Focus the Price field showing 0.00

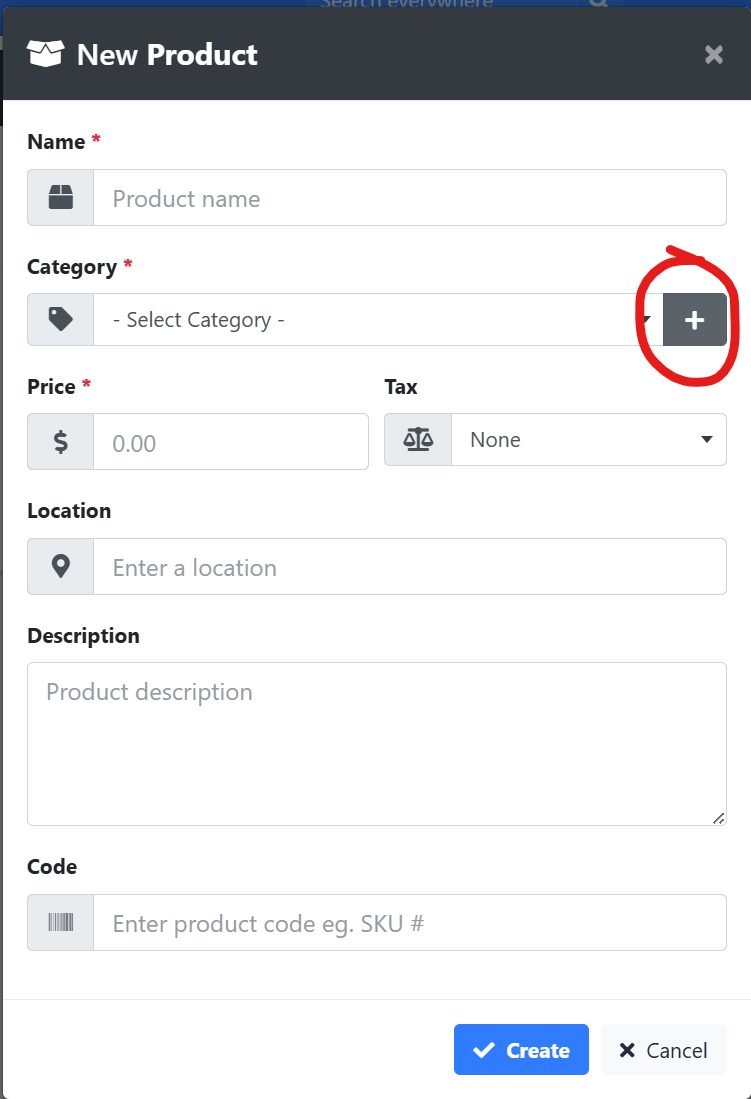click(x=231, y=442)
